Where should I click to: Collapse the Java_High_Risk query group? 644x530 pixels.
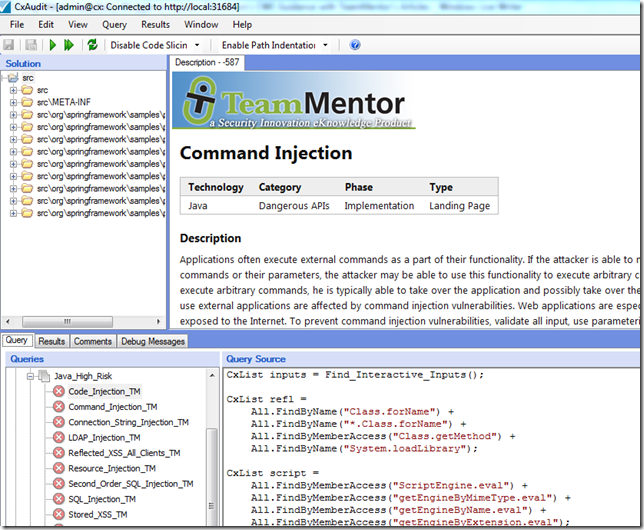(x=30, y=376)
